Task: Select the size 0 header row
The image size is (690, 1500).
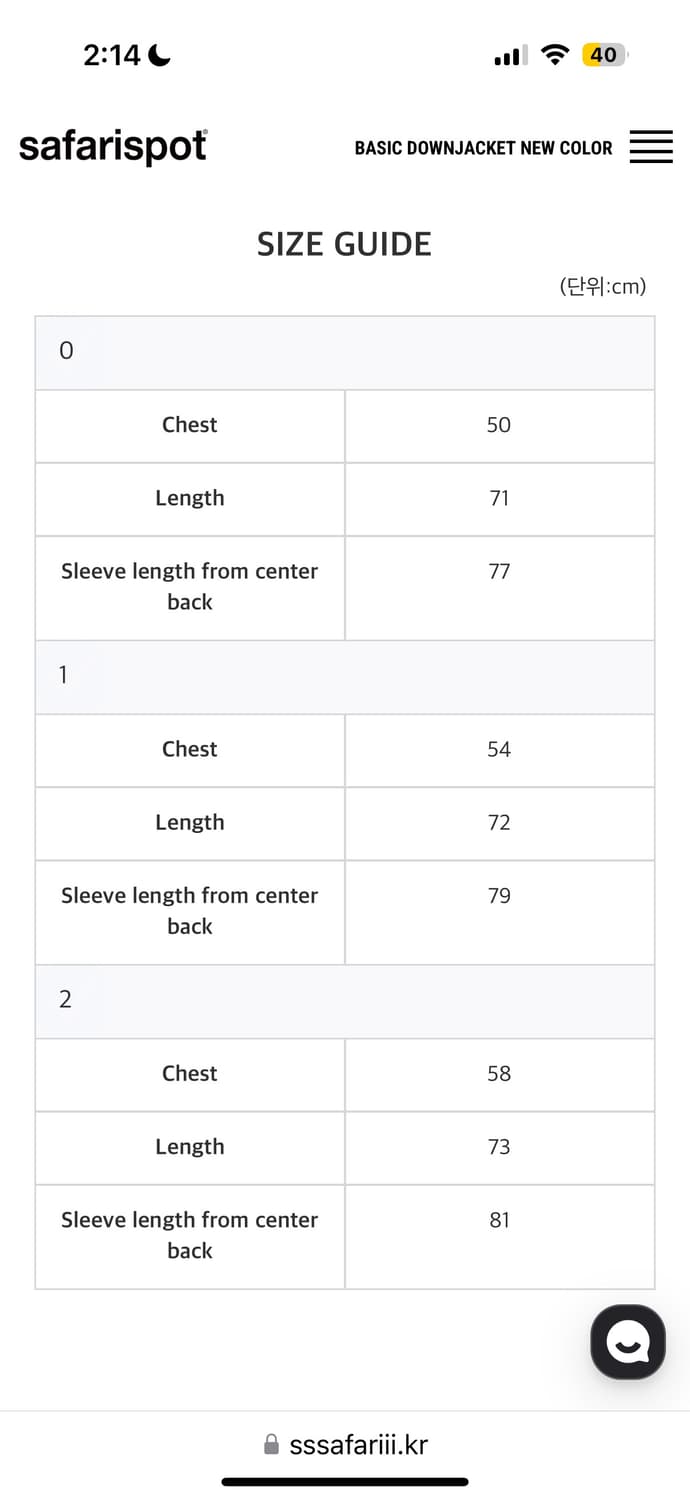Action: click(345, 351)
